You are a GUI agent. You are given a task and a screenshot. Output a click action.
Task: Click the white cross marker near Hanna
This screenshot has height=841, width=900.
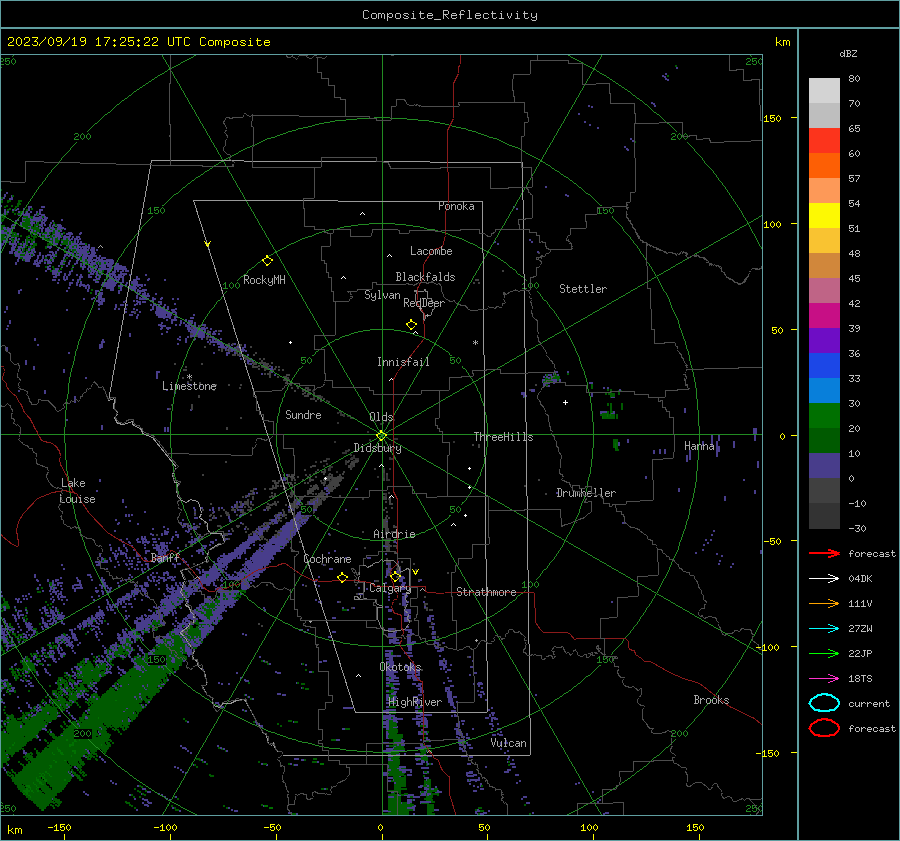pos(565,402)
